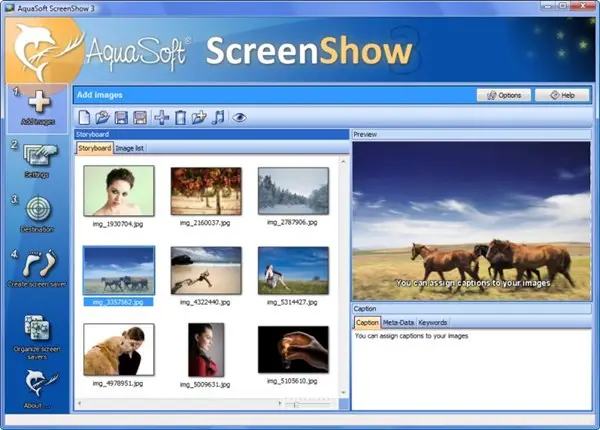Select beach thumbnail img_4322440.jpg
Viewport: 600px width, 430px height.
click(x=206, y=270)
